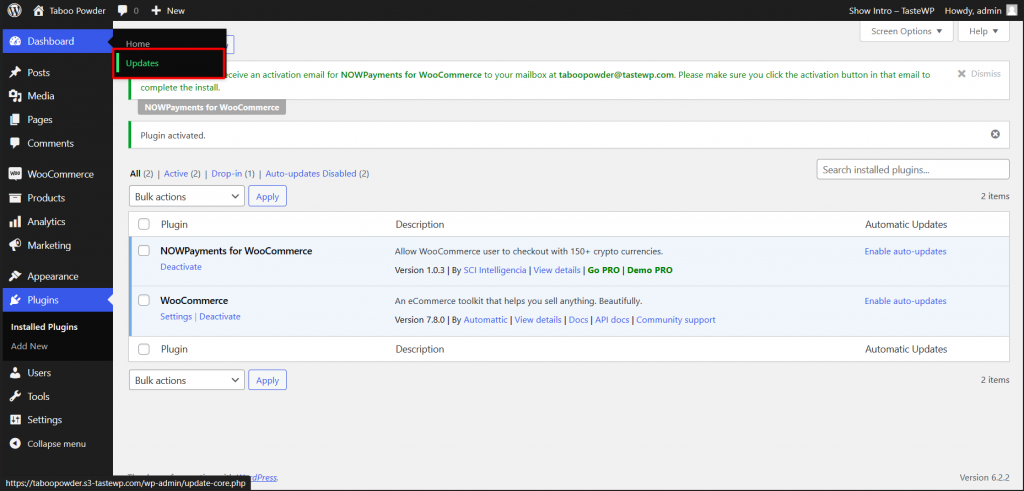1024x491 pixels.
Task: Click the comments bubble icon in admin bar
Action: coord(122,10)
